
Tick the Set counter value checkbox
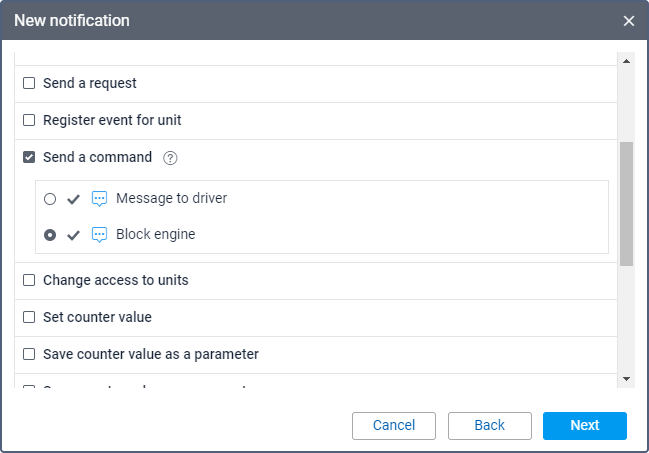coord(29,317)
